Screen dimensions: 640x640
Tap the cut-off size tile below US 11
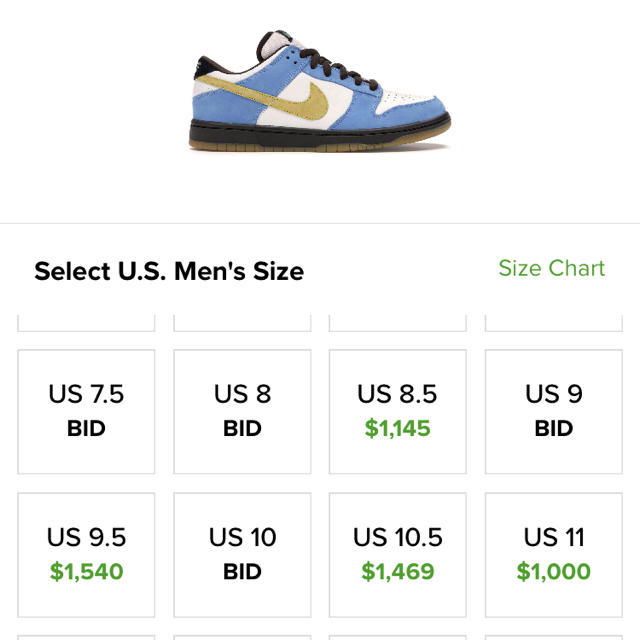tap(554, 638)
